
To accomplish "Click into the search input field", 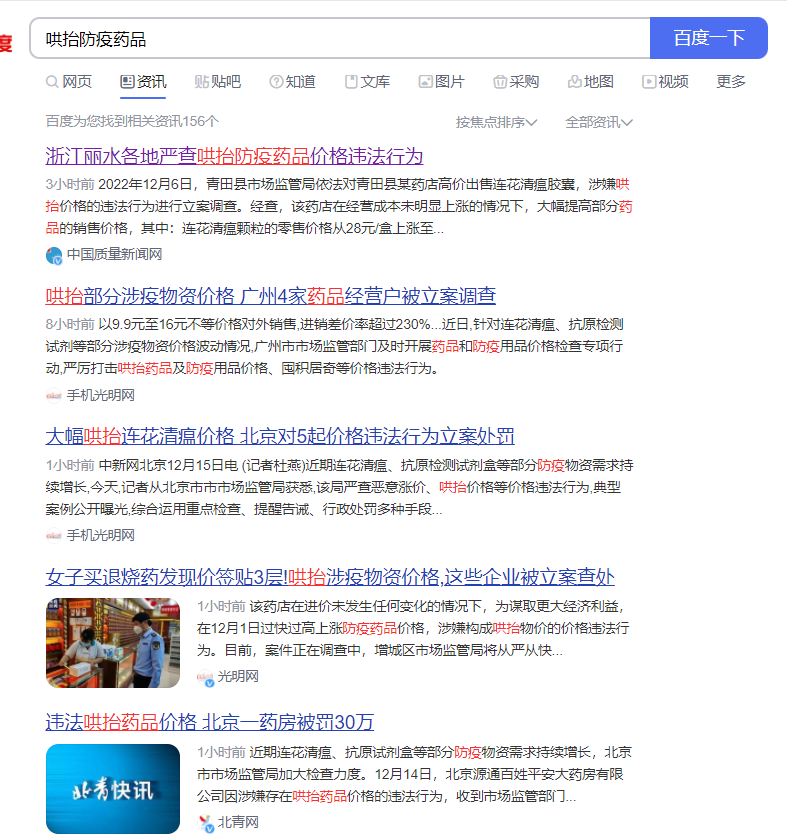I will [340, 39].
